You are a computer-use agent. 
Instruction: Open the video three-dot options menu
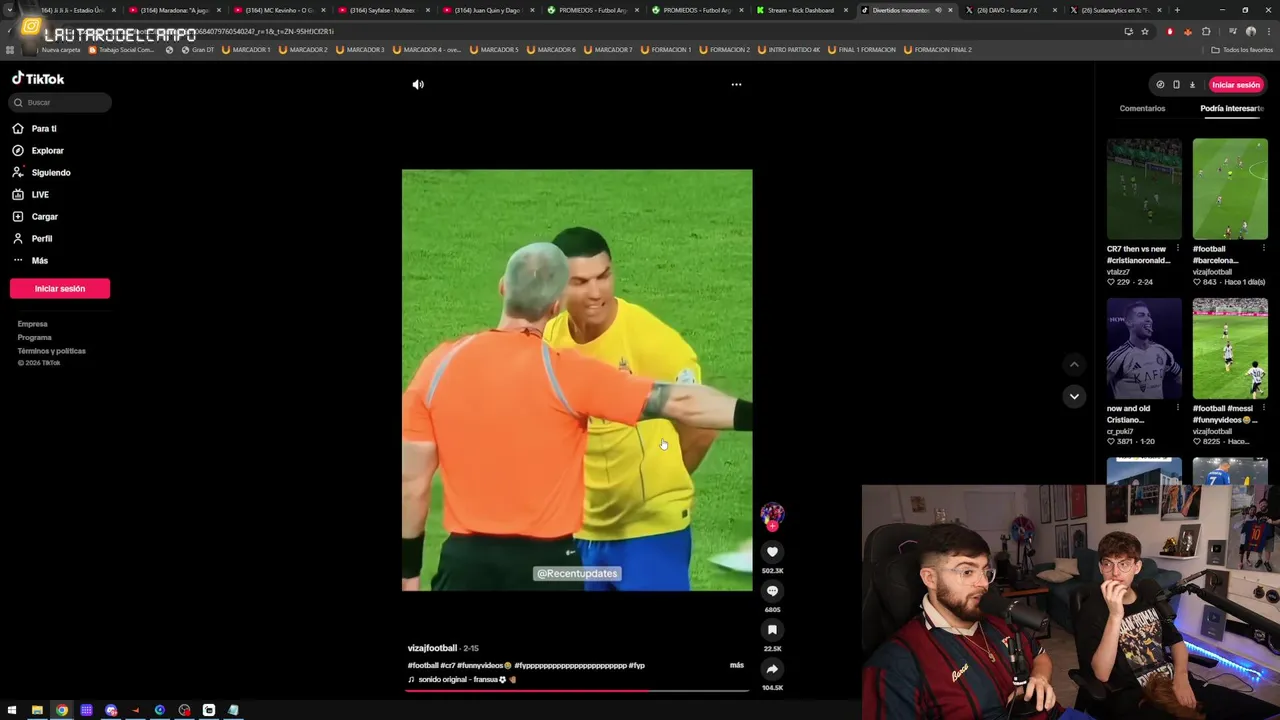[736, 85]
